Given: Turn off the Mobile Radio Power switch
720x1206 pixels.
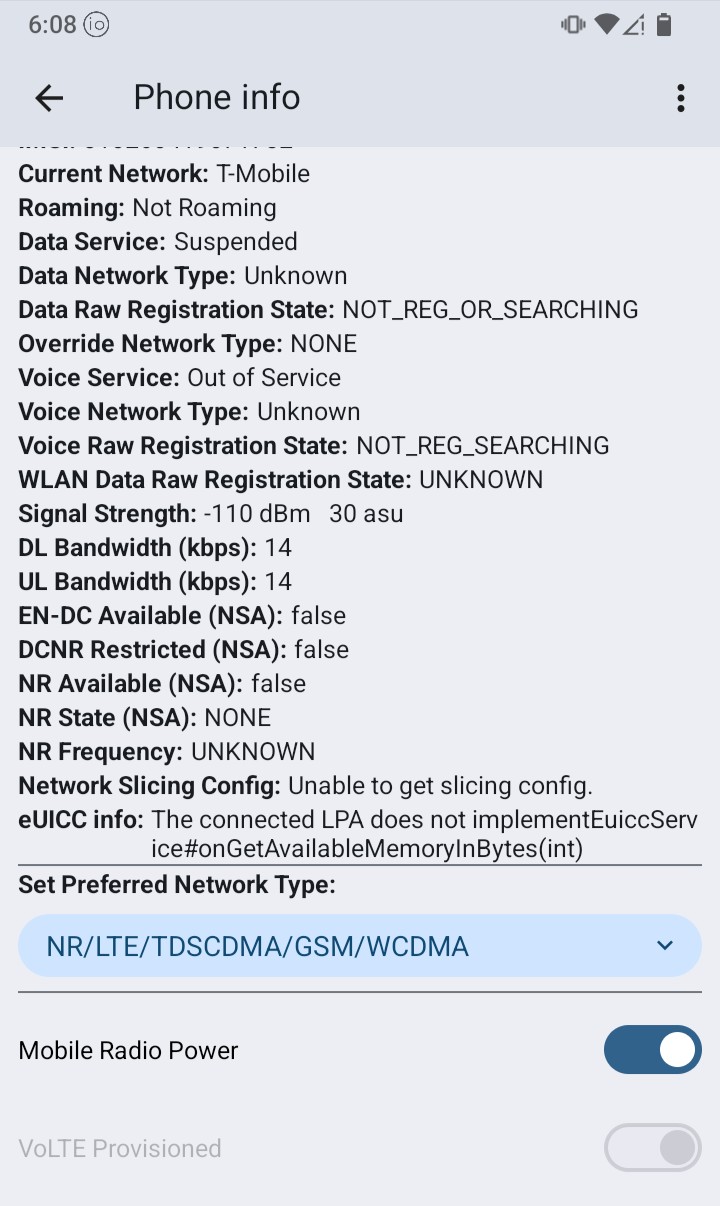Looking at the screenshot, I should coord(652,1050).
